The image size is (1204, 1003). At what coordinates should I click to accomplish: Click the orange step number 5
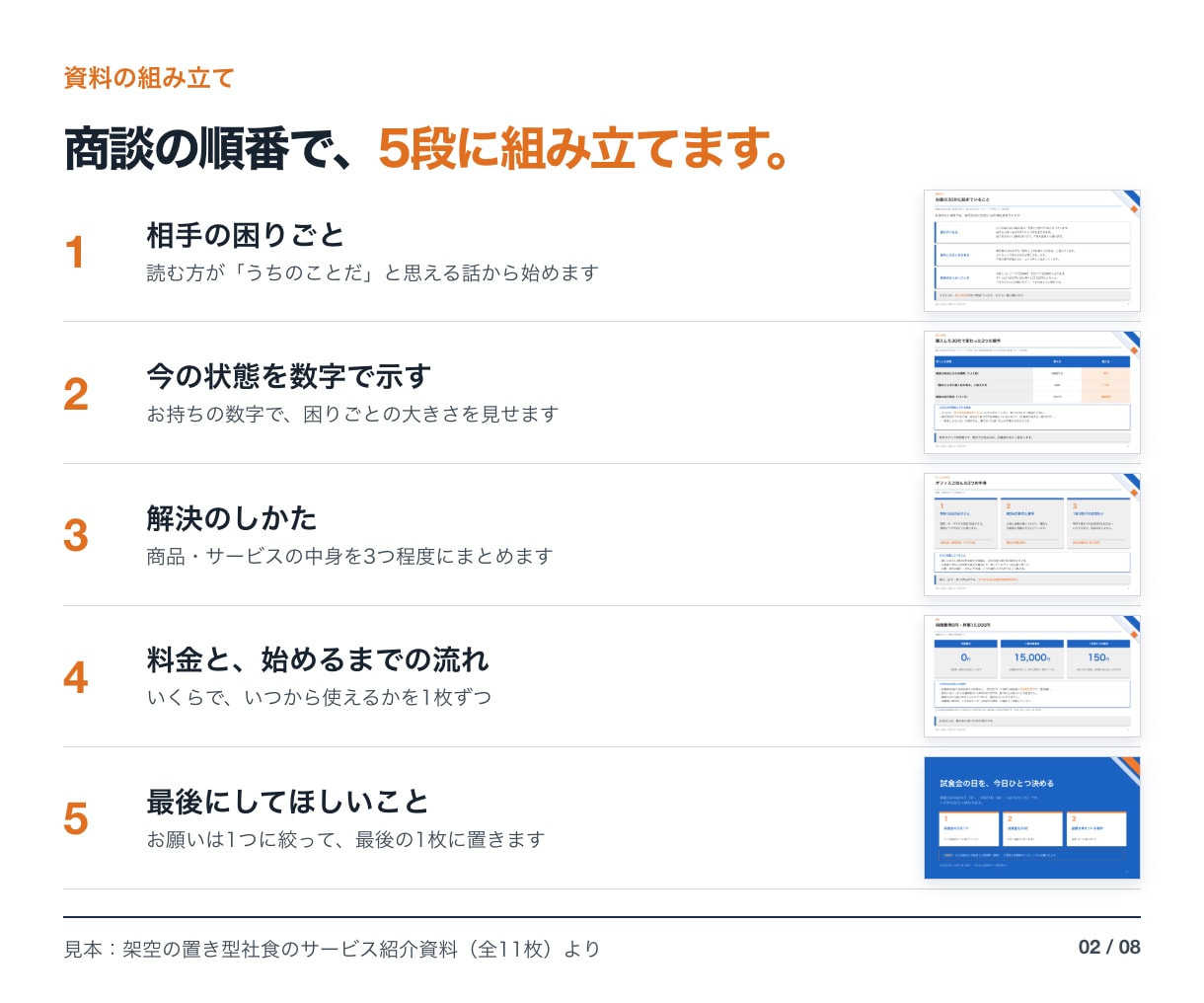pyautogui.click(x=76, y=819)
